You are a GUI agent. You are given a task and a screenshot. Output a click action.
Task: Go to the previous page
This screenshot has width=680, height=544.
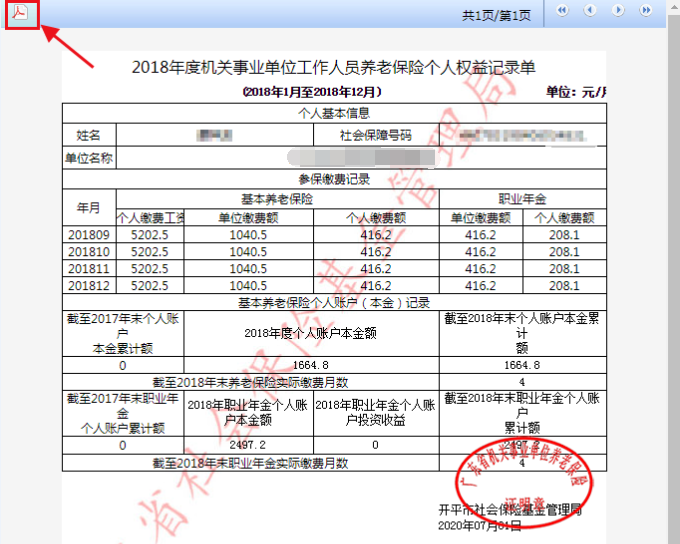click(x=590, y=11)
